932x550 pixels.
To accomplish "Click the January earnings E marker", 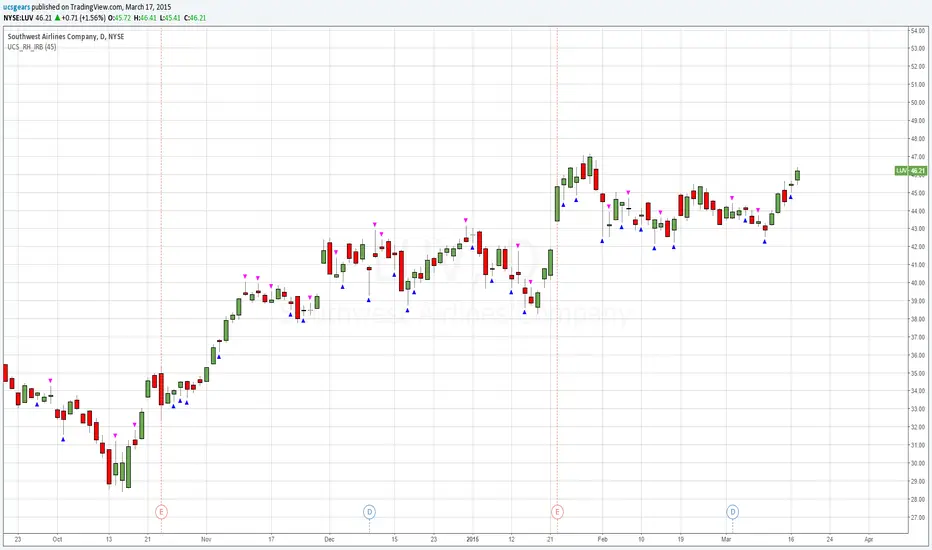I will [x=557, y=511].
